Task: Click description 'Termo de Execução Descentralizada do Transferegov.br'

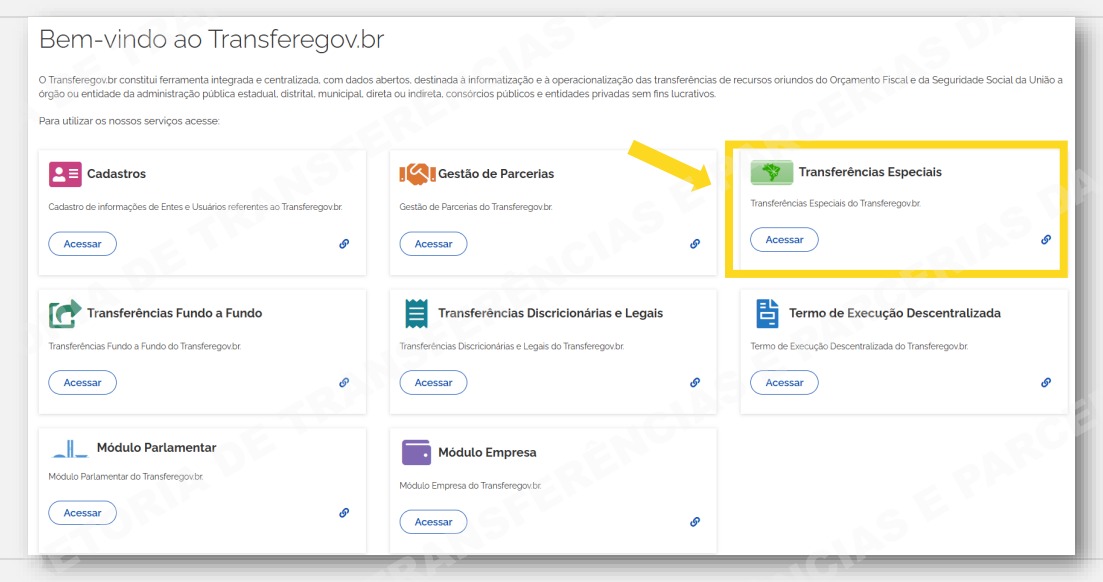Action: pos(860,346)
